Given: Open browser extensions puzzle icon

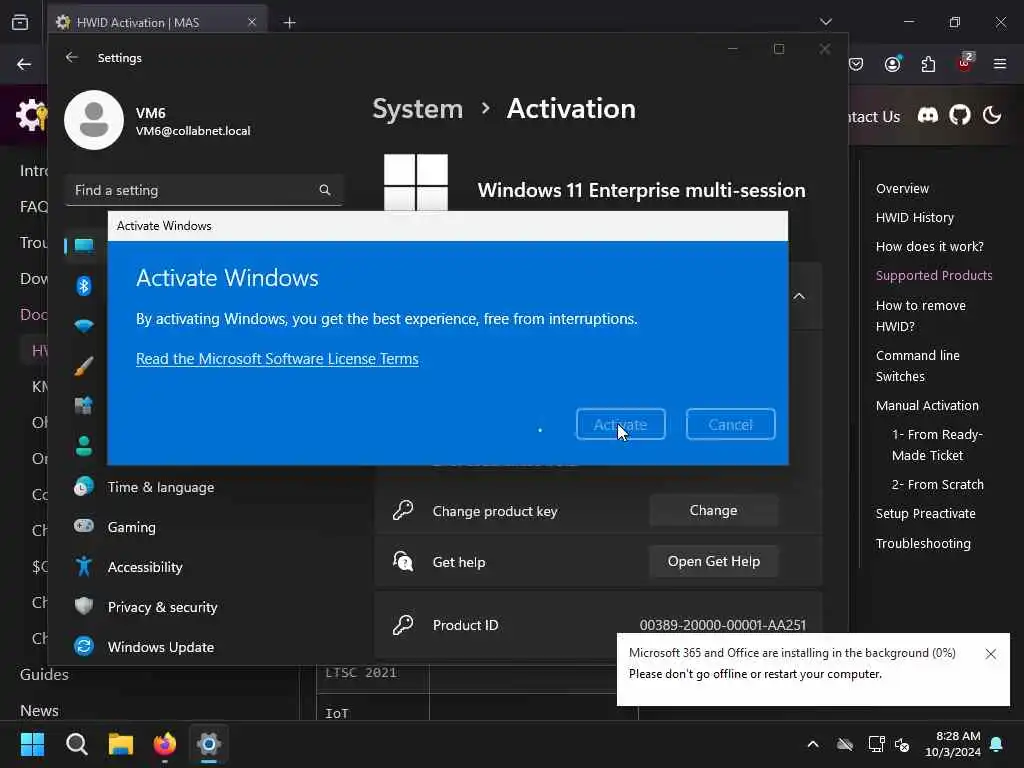Looking at the screenshot, I should (x=928, y=64).
